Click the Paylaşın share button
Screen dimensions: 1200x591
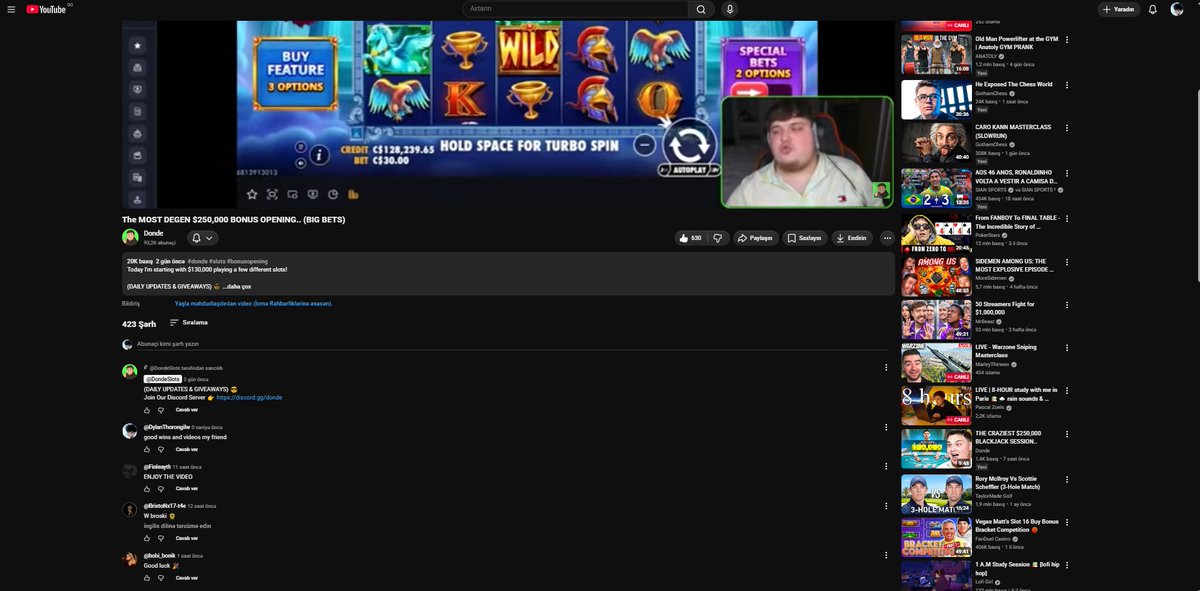point(756,238)
